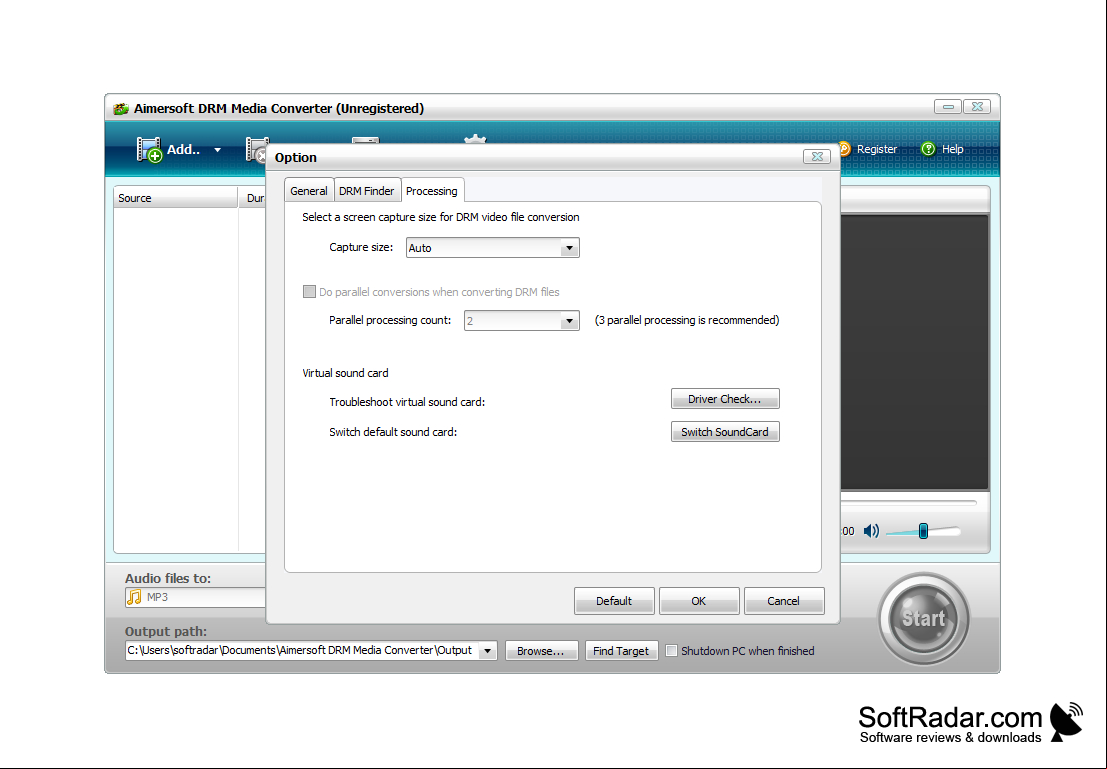Image resolution: width=1107 pixels, height=769 pixels.
Task: Switch to the General tab
Action: click(309, 191)
